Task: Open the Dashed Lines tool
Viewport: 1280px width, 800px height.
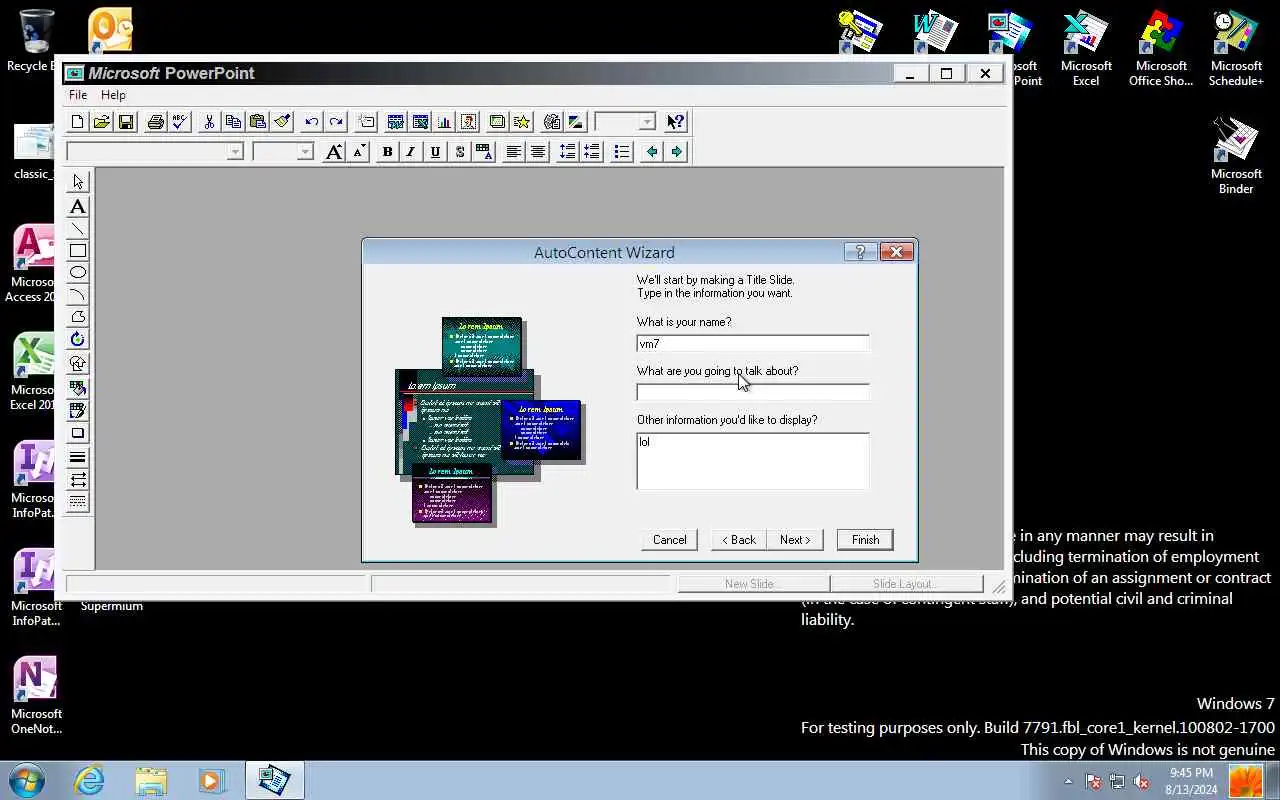Action: click(x=78, y=502)
